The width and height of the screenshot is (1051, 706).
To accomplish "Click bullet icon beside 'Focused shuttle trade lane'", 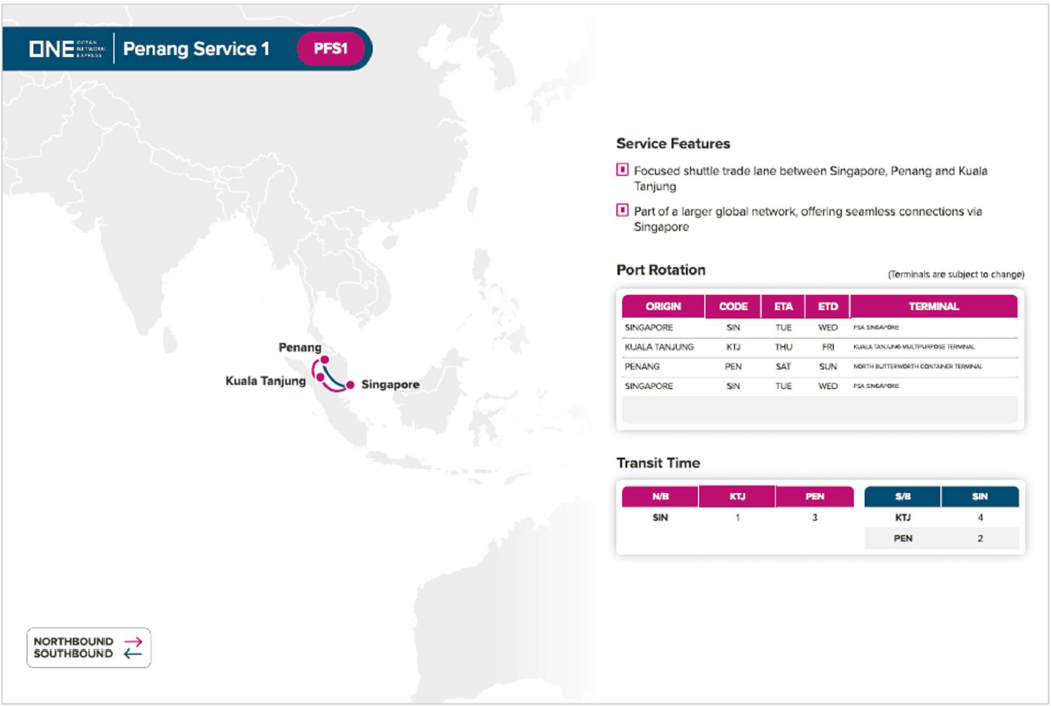I will (622, 171).
